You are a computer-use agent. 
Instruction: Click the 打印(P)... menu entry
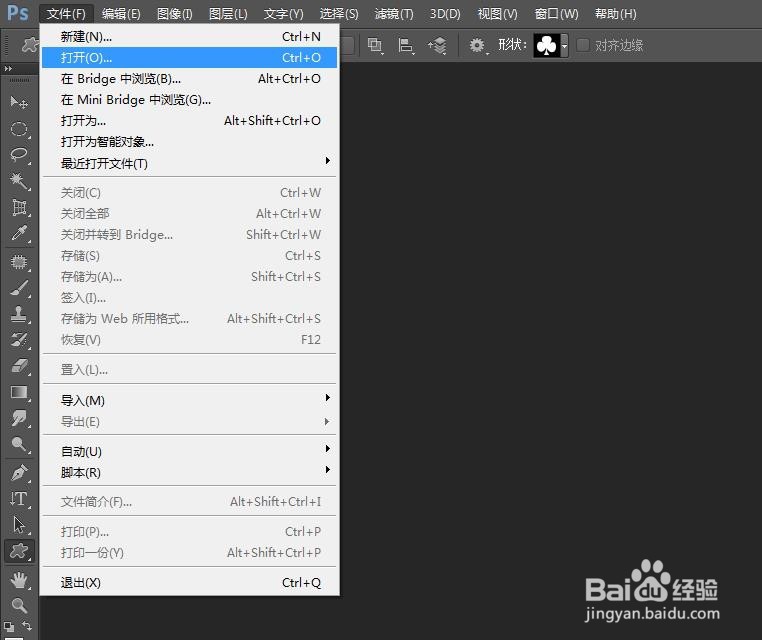point(190,531)
